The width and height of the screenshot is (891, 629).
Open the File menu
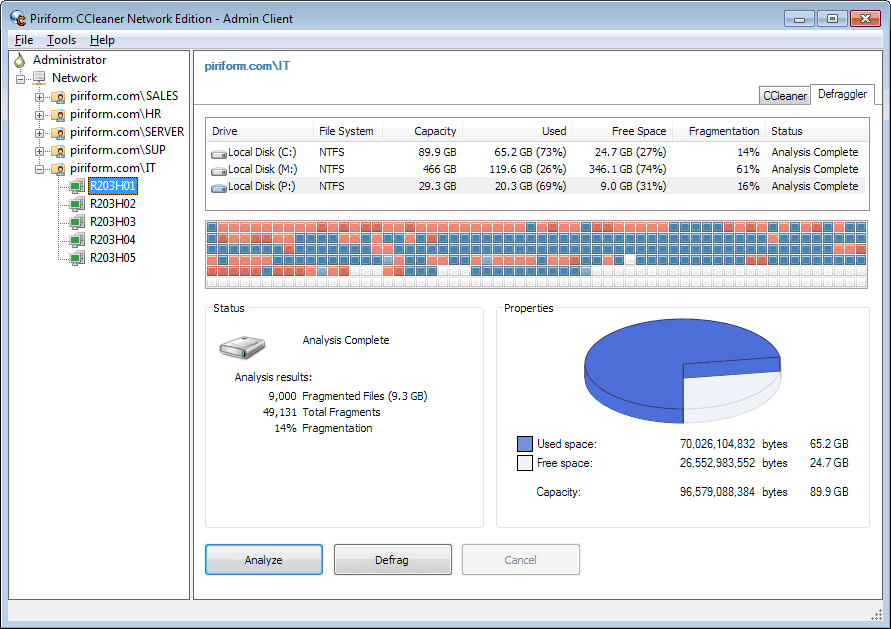click(24, 40)
